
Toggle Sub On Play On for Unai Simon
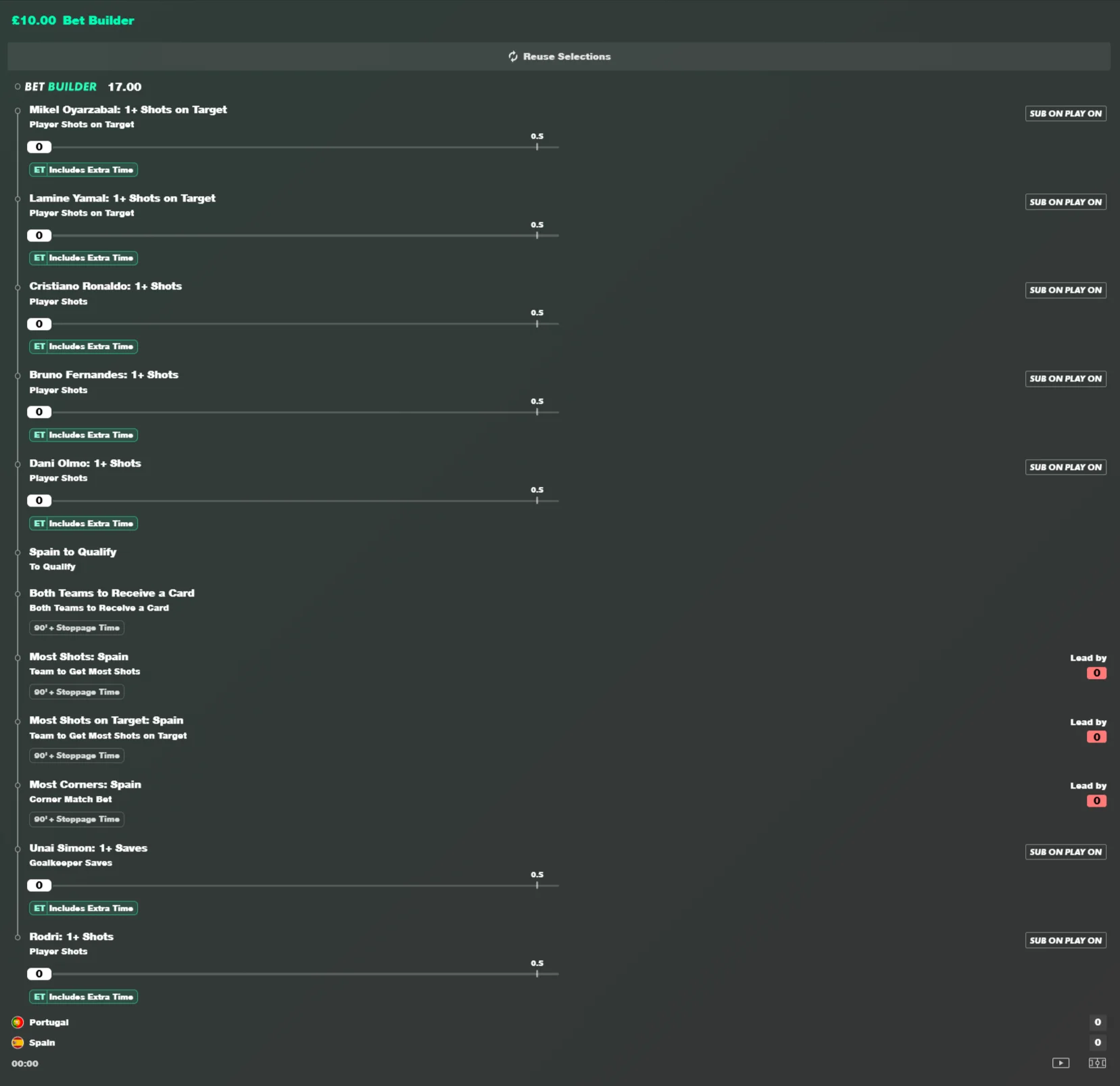click(1065, 852)
